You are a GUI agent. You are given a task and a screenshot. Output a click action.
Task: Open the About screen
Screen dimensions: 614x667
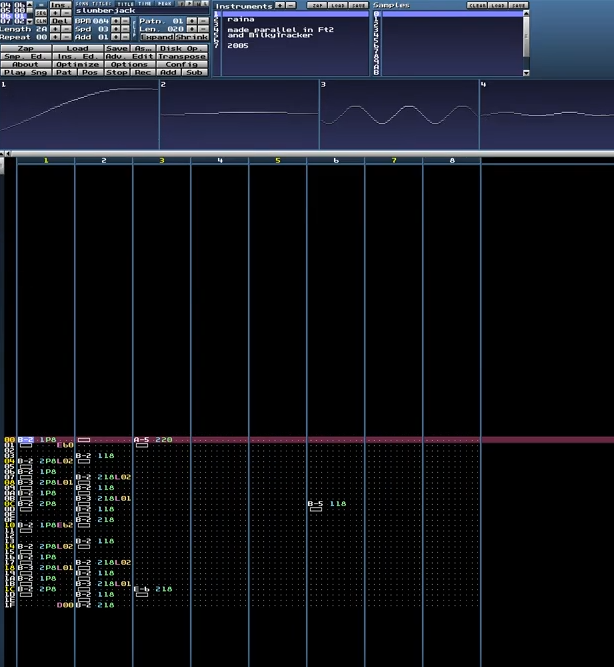pyautogui.click(x=26, y=64)
